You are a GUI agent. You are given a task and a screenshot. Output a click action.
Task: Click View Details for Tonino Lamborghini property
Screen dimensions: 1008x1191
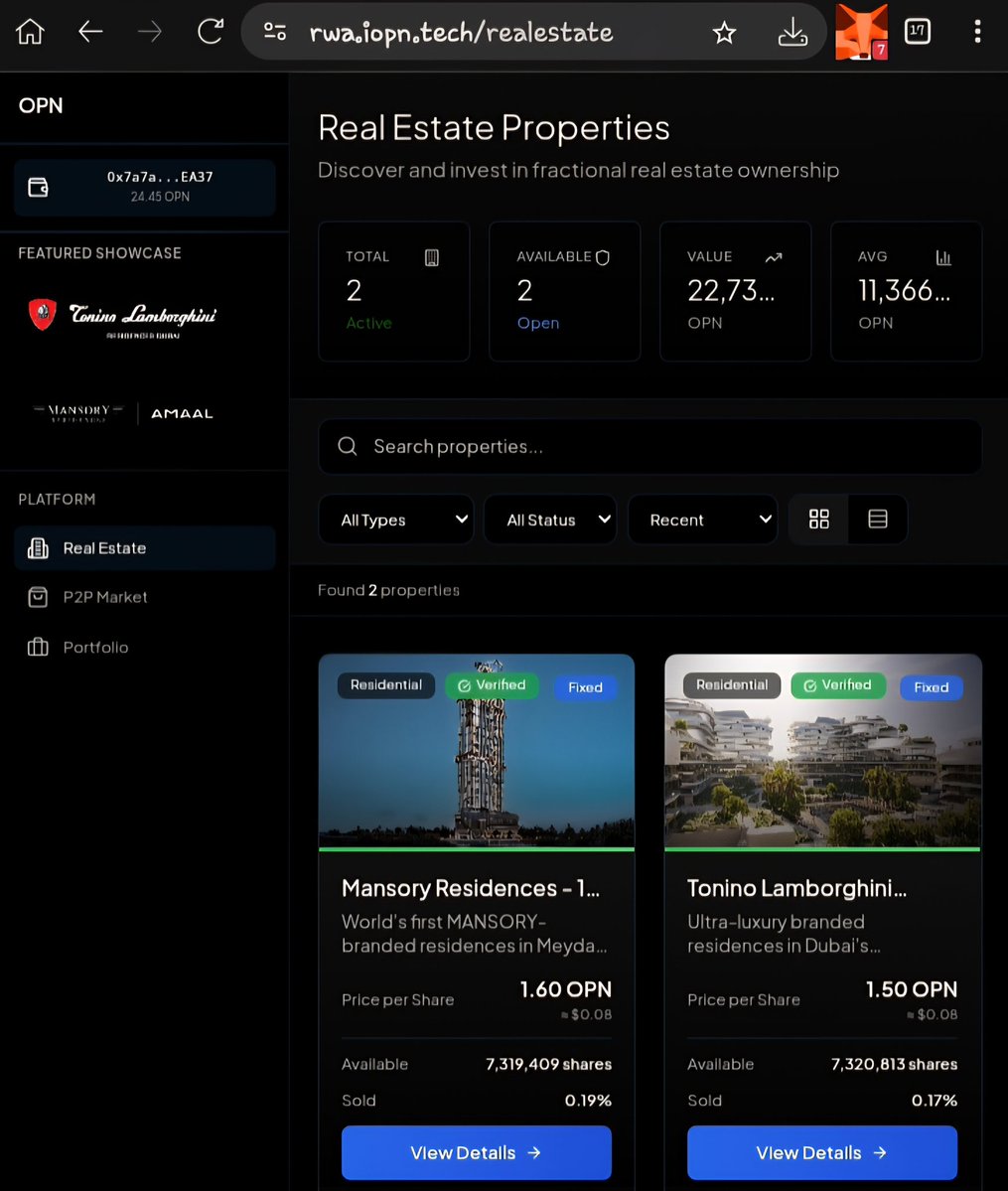click(x=821, y=1152)
